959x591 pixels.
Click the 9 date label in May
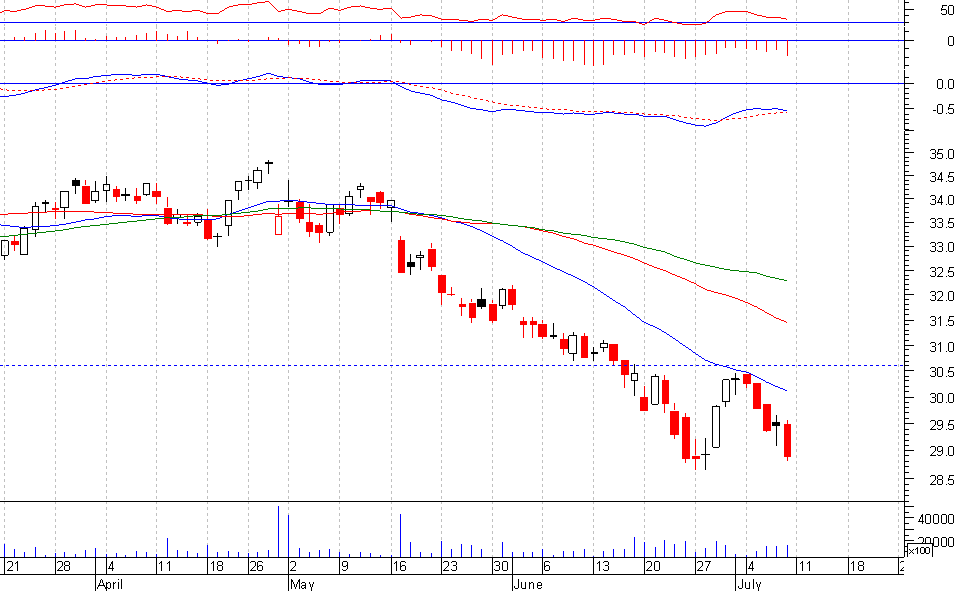click(x=345, y=566)
